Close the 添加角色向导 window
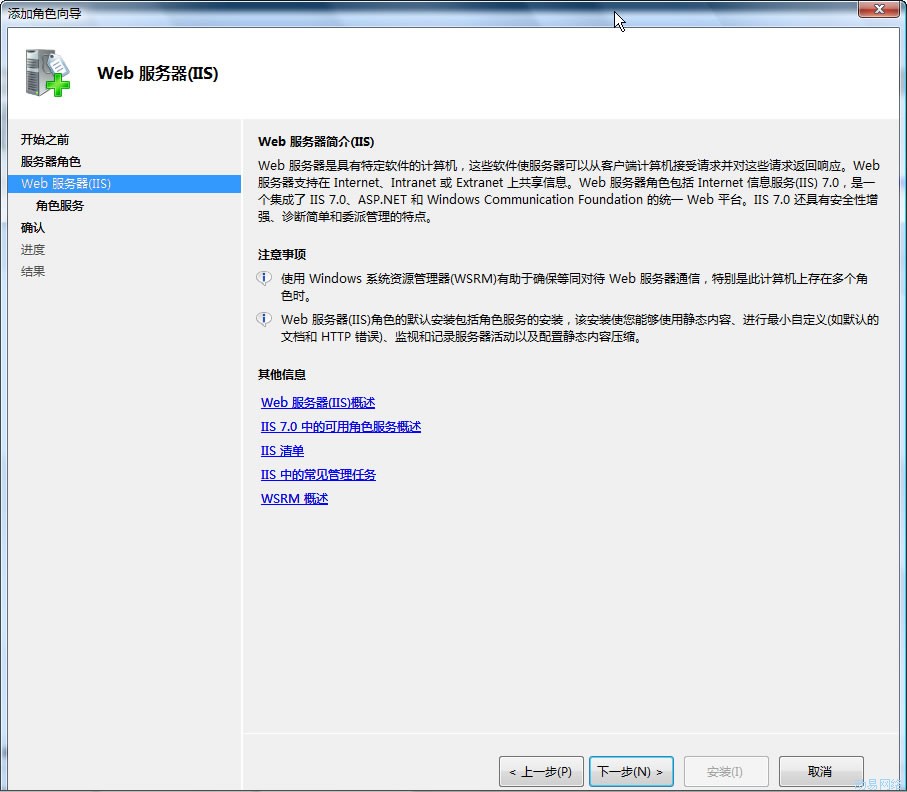 [877, 9]
